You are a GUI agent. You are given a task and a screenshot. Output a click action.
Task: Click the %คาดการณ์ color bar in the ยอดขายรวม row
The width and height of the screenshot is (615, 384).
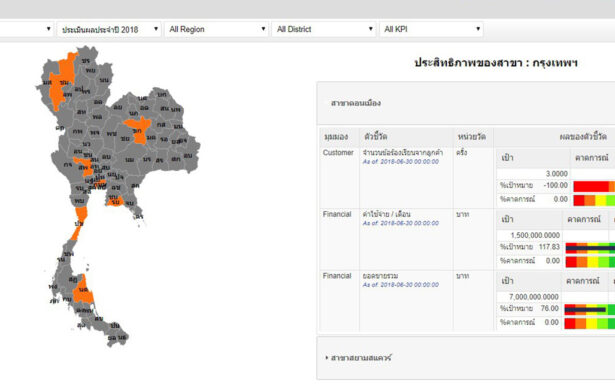pyautogui.click(x=590, y=324)
